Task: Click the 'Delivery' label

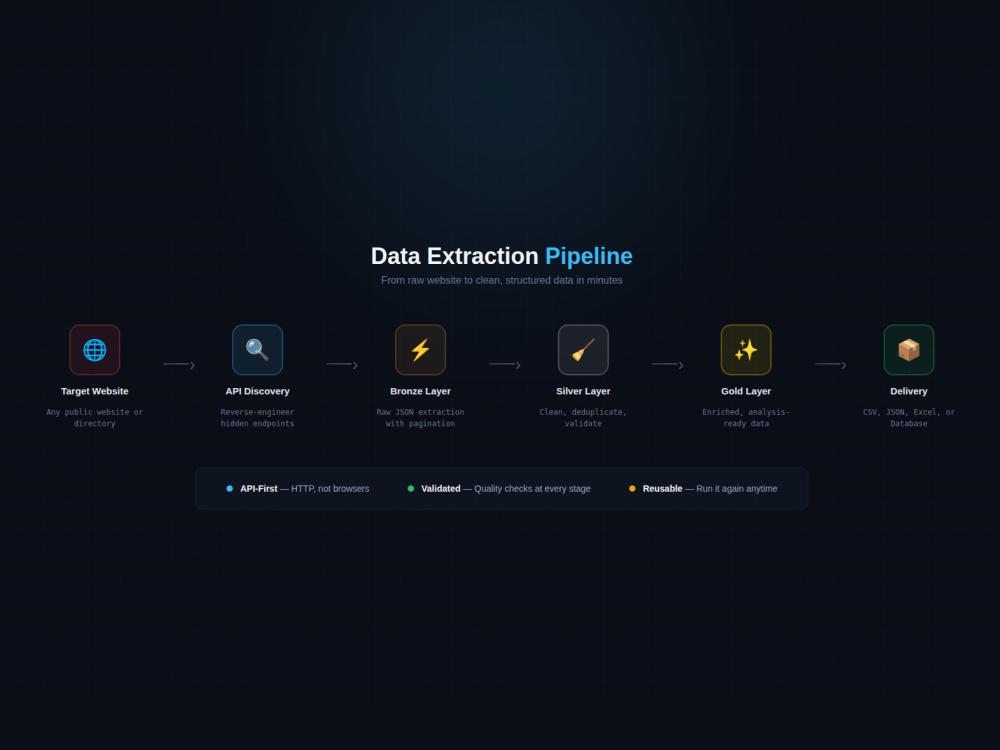Action: 909,391
